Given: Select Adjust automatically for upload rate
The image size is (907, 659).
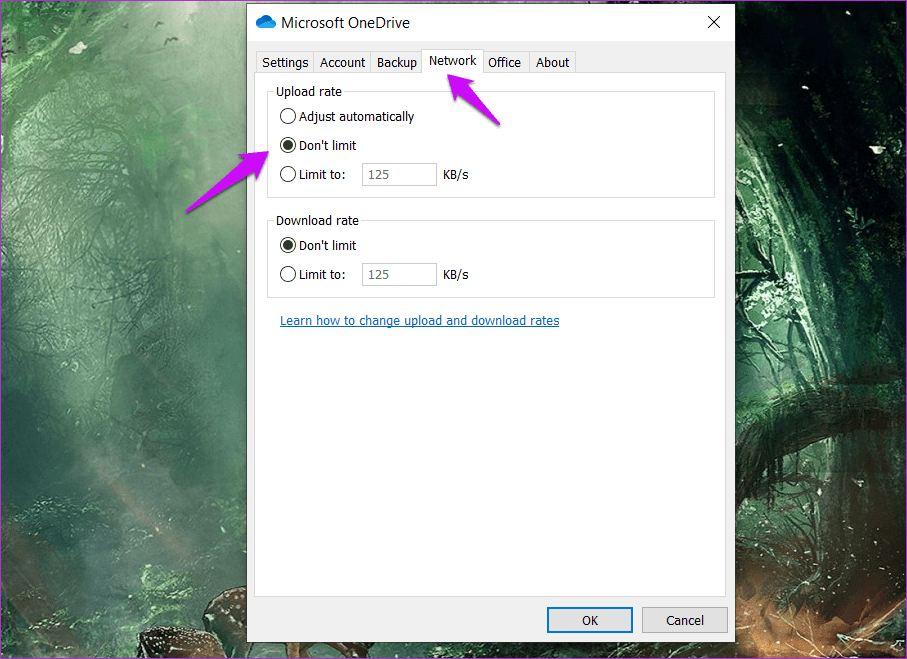Looking at the screenshot, I should click(x=347, y=116).
